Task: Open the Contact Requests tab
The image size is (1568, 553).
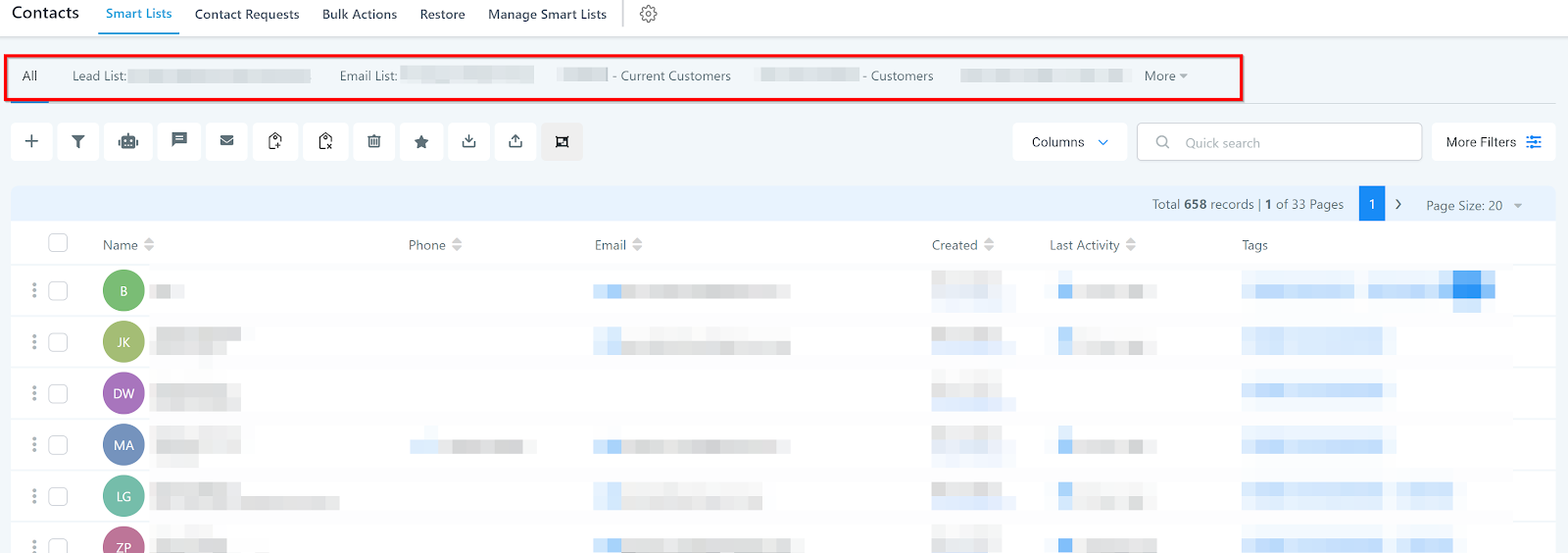Action: (247, 15)
